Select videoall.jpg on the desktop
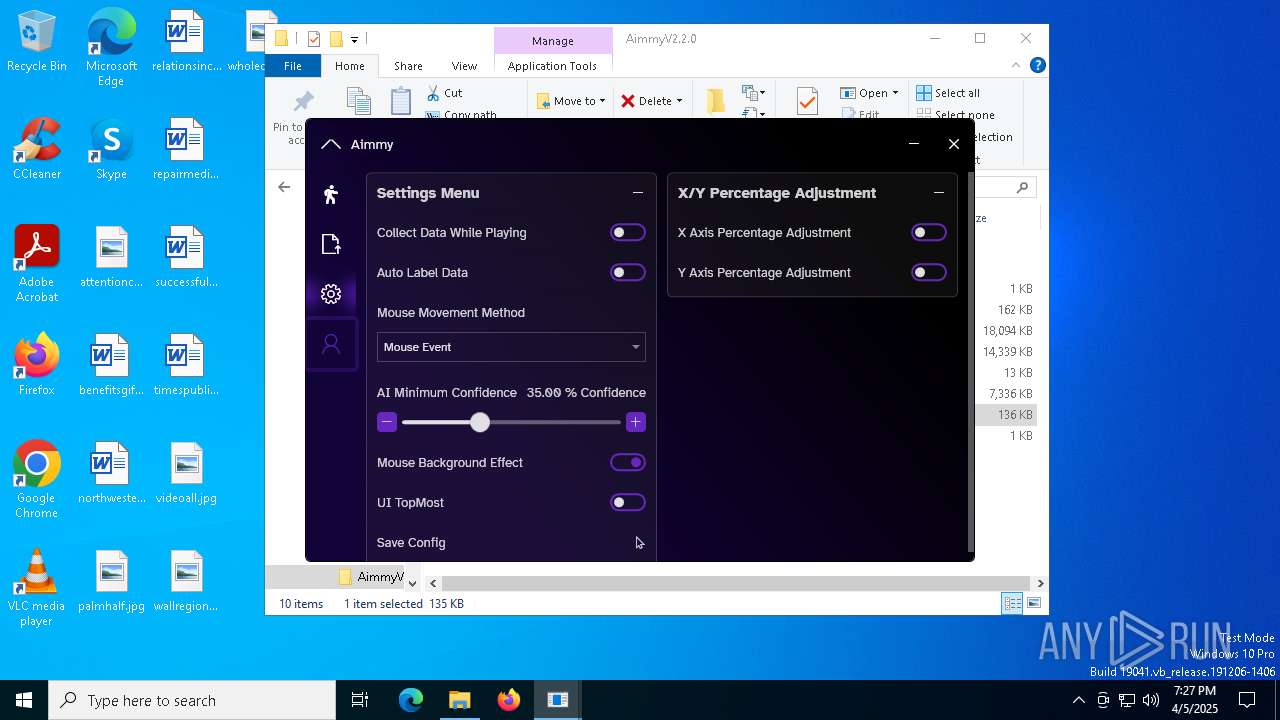The width and height of the screenshot is (1280, 720). [x=186, y=474]
